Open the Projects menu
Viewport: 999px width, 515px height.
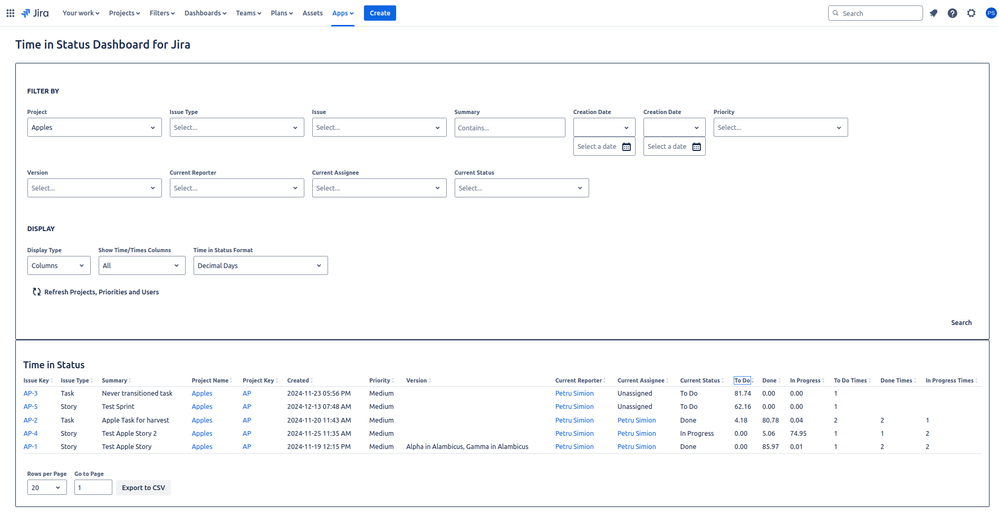tap(125, 13)
